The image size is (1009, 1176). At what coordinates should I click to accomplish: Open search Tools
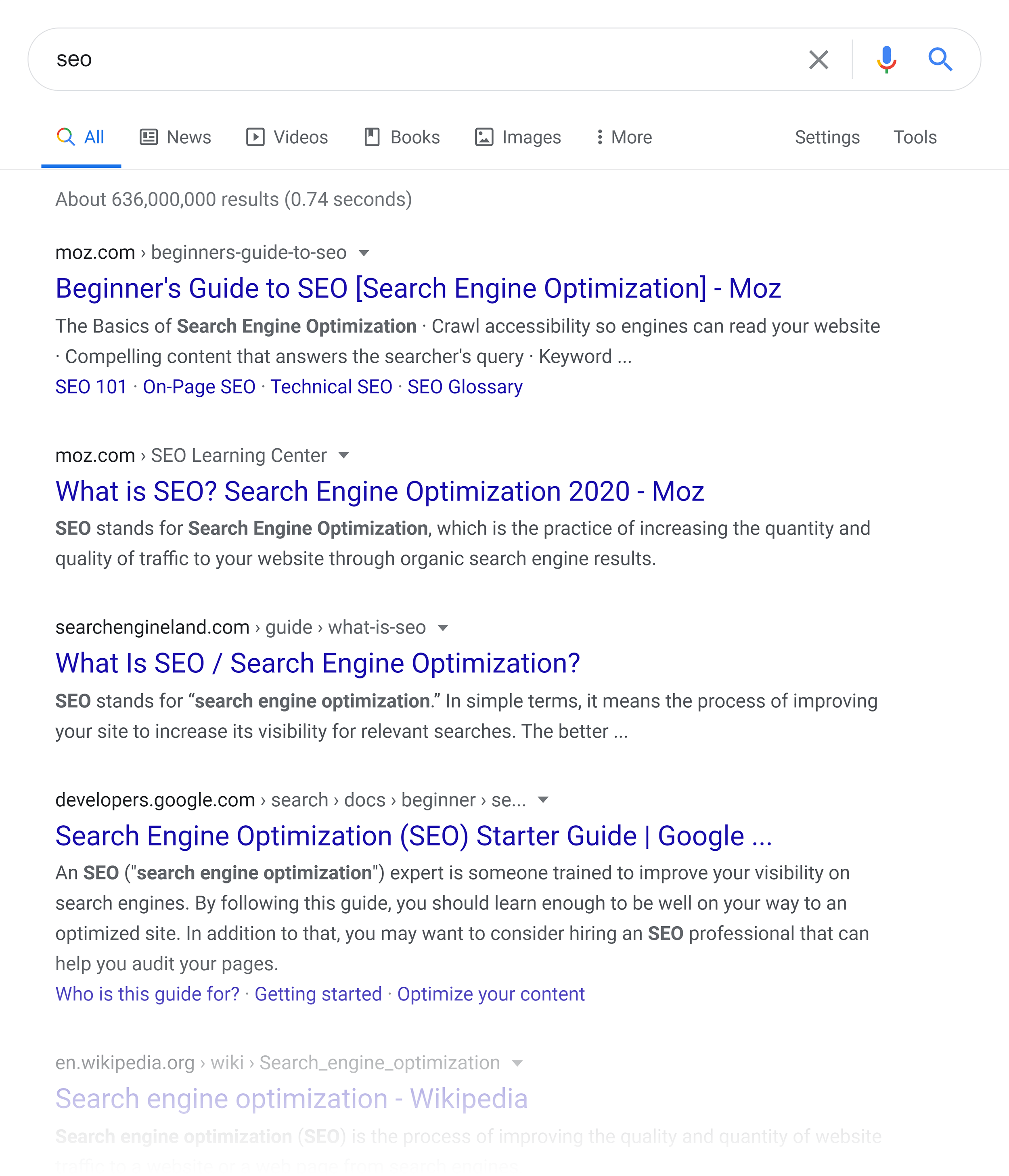[915, 137]
